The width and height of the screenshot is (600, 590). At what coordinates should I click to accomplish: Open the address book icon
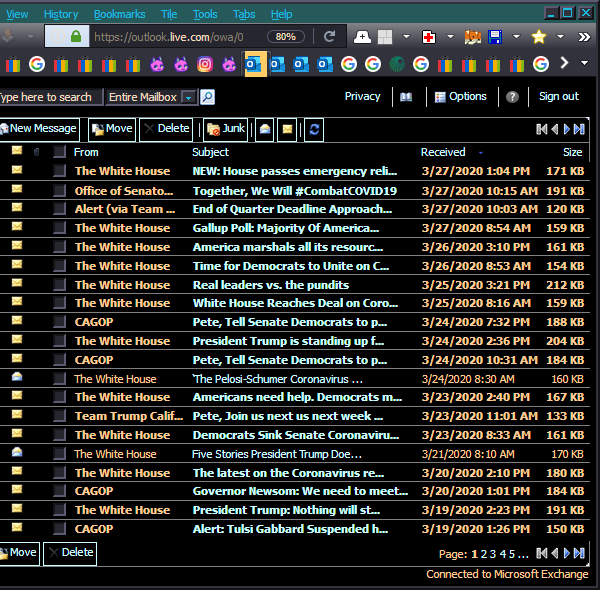point(406,97)
